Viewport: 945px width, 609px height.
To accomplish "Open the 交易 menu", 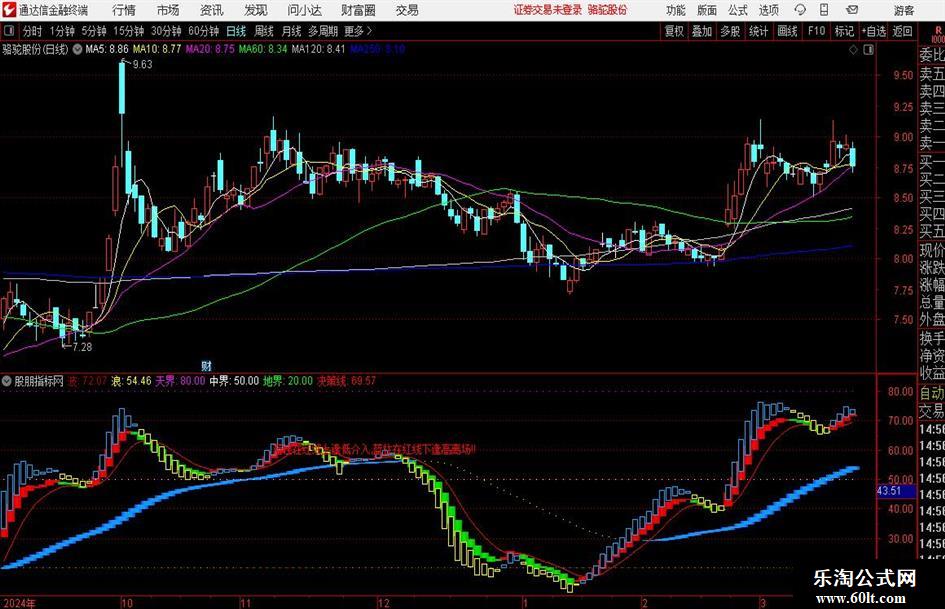I will (407, 10).
